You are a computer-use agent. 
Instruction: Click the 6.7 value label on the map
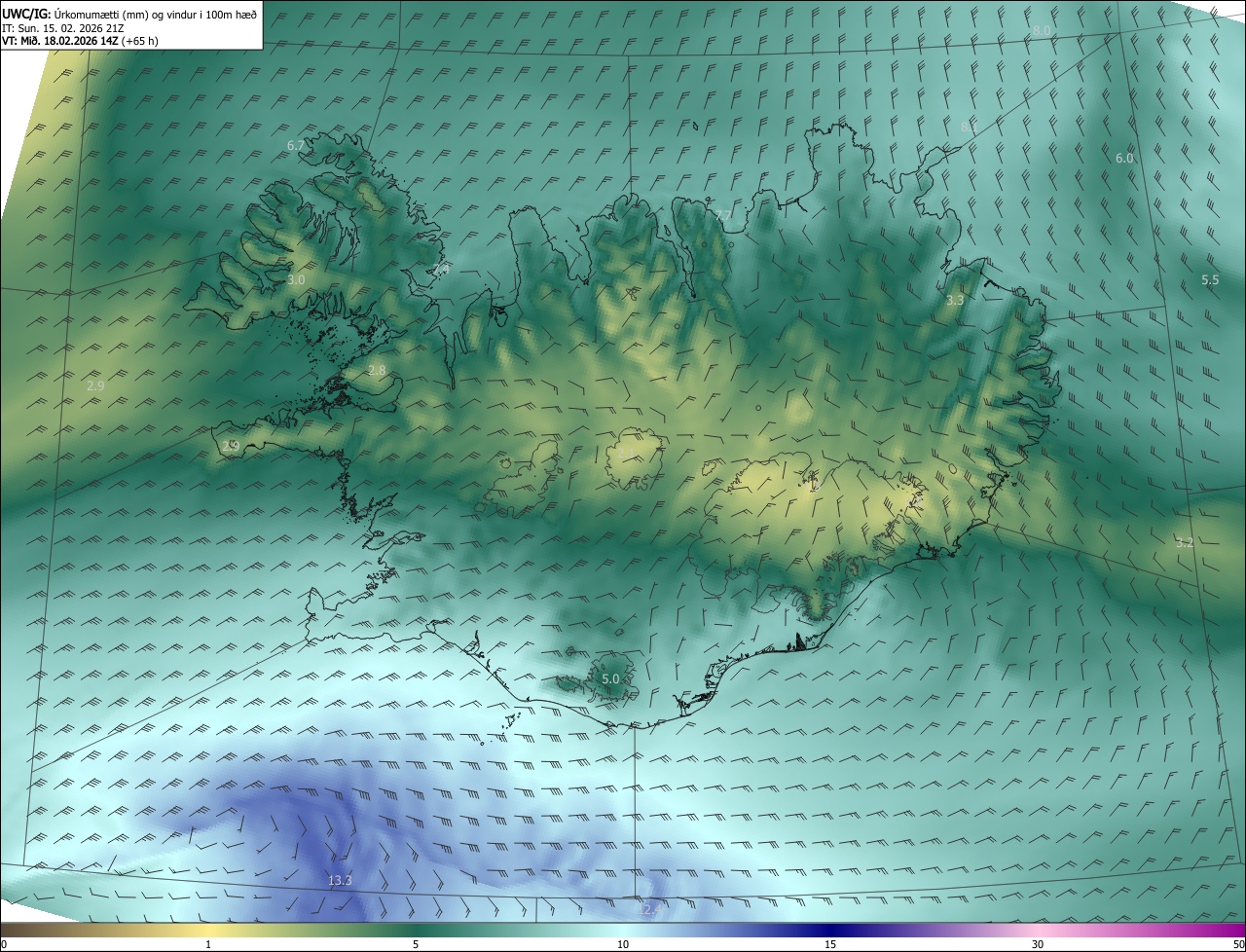[296, 145]
